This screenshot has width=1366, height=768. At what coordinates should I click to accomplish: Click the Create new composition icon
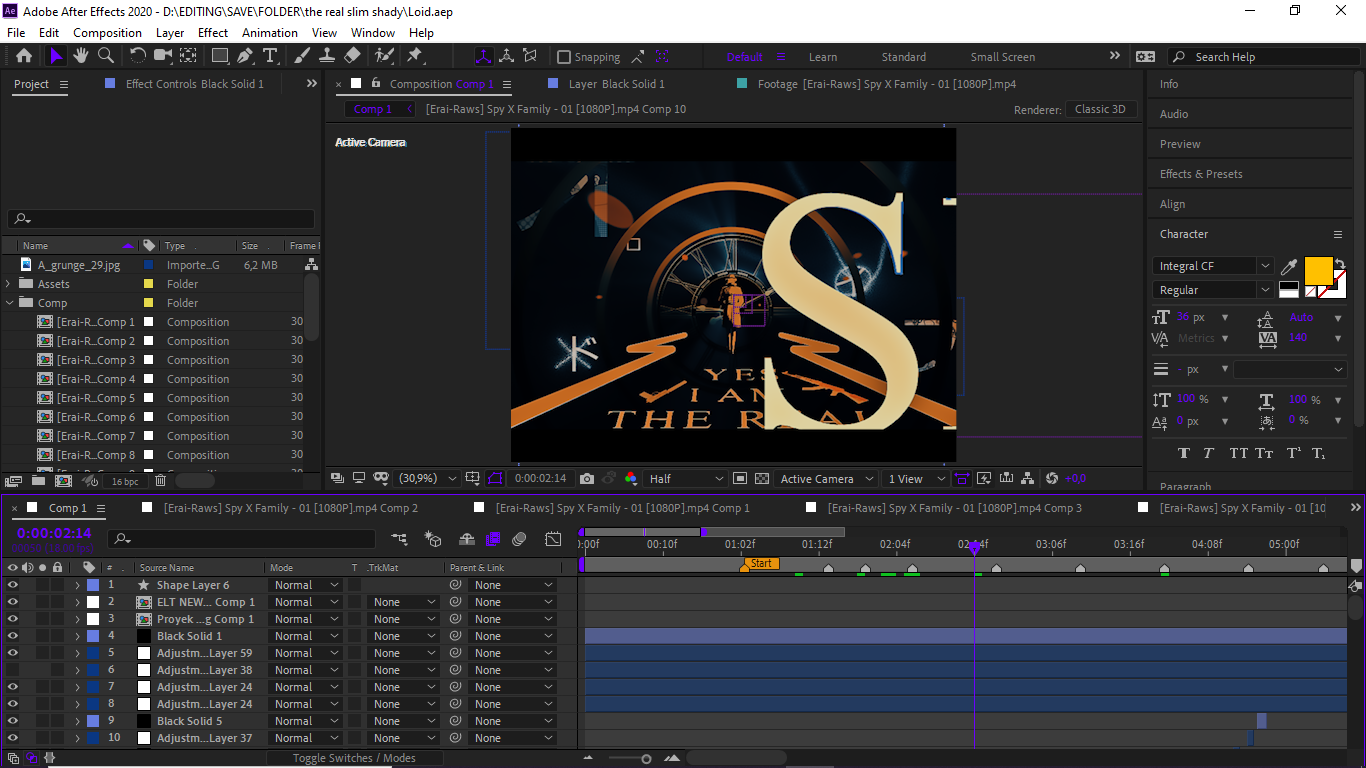tap(64, 481)
